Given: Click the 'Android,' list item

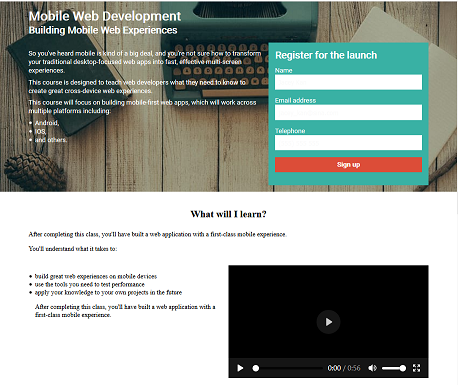Looking at the screenshot, I should click(47, 123).
